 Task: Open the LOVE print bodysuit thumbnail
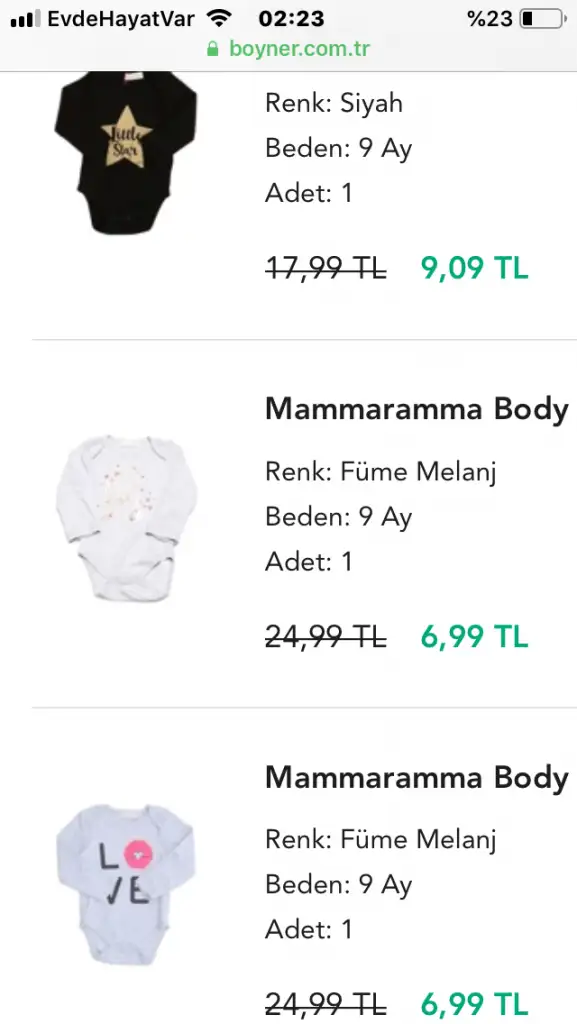coord(125,883)
